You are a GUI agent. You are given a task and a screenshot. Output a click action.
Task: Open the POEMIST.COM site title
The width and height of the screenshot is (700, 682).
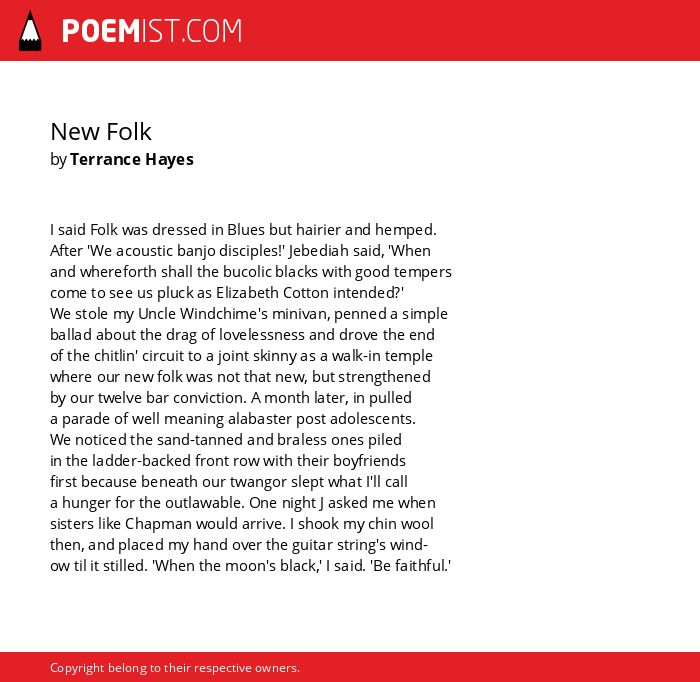pyautogui.click(x=152, y=31)
